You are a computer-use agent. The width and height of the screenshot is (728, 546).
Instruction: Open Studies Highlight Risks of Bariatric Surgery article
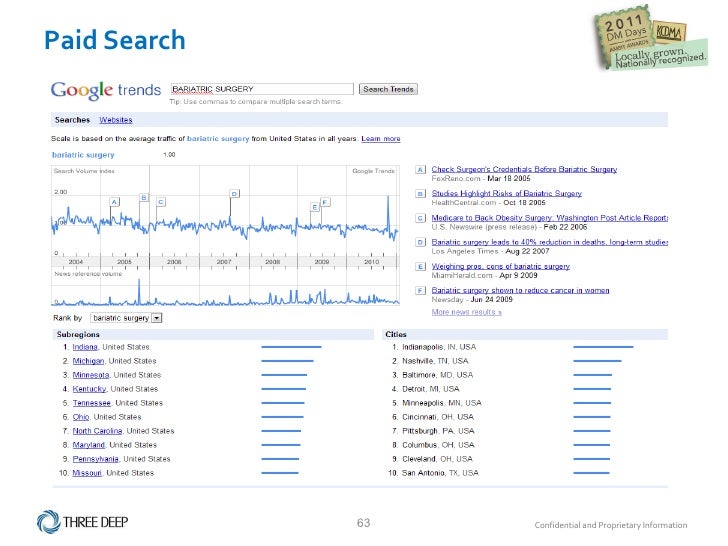(x=507, y=194)
